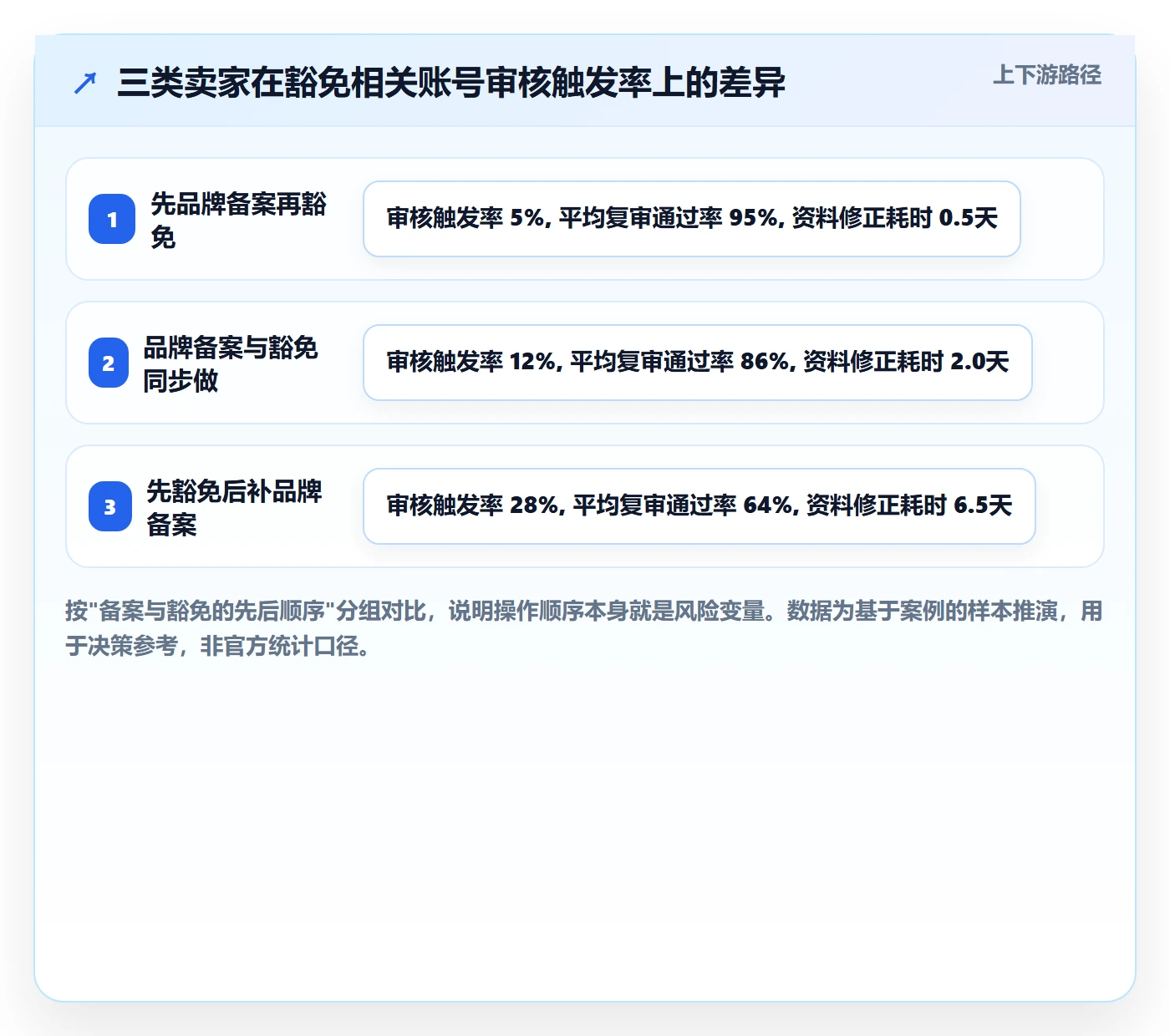Click the footnote starting 按"备案与豁免的先后顺序"
Image resolution: width=1170 pixels, height=1036 pixels.
coord(584,628)
